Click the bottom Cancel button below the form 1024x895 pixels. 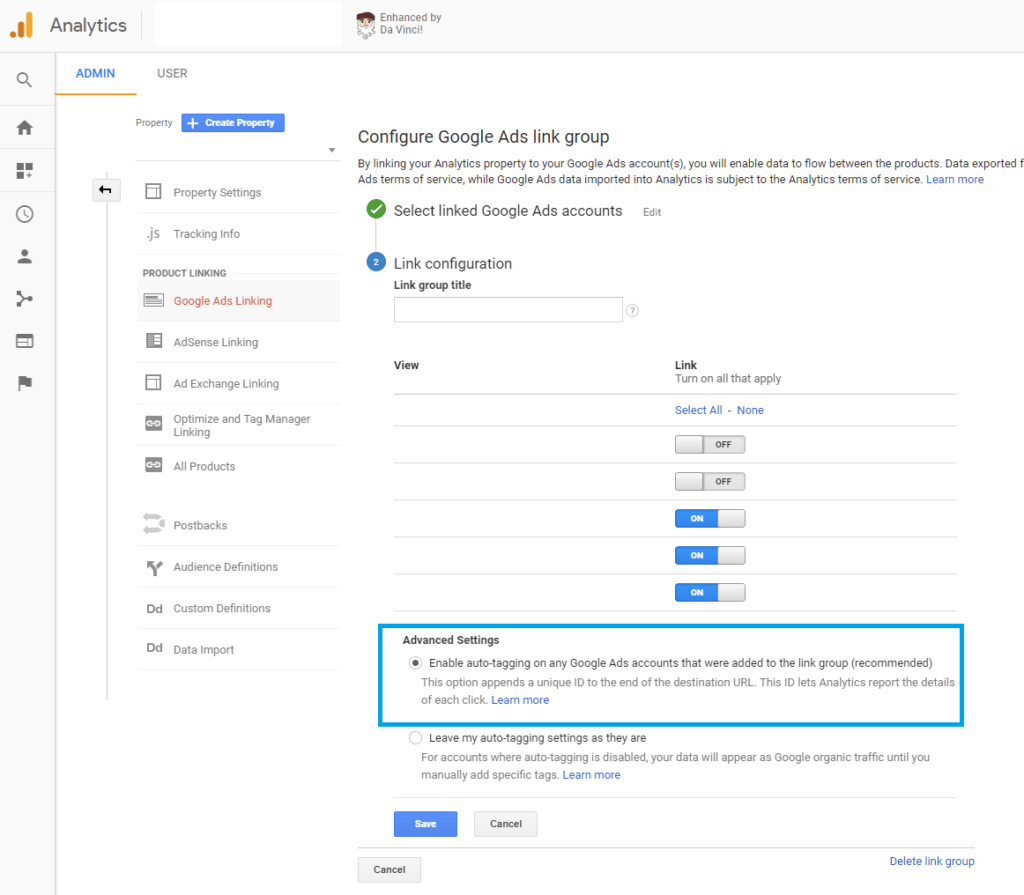[x=389, y=870]
